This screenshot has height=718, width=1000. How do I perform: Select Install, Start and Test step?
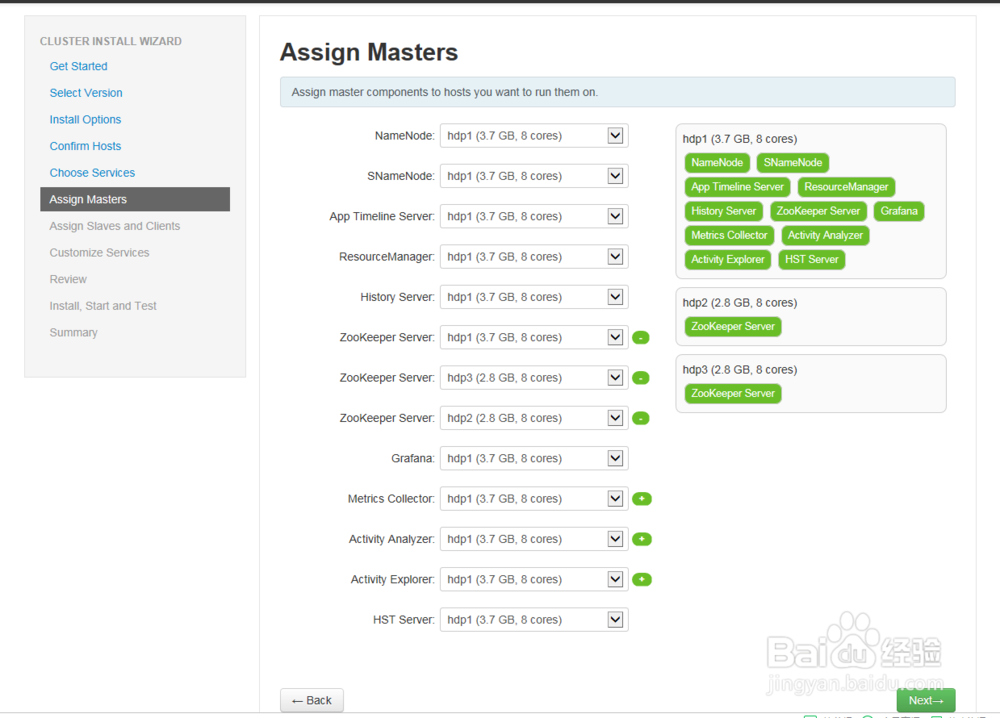[x=103, y=306]
